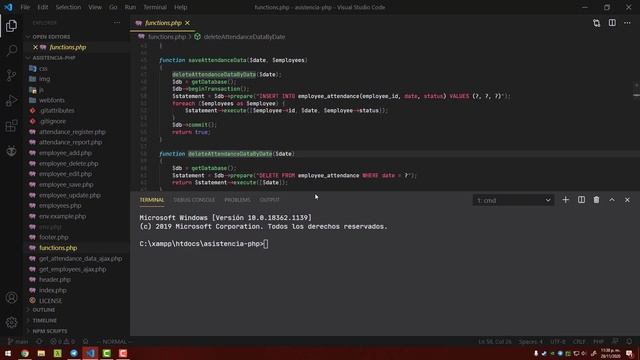The height and width of the screenshot is (360, 640).
Task: Open the Edit menu
Action: pyautogui.click(x=42, y=7)
